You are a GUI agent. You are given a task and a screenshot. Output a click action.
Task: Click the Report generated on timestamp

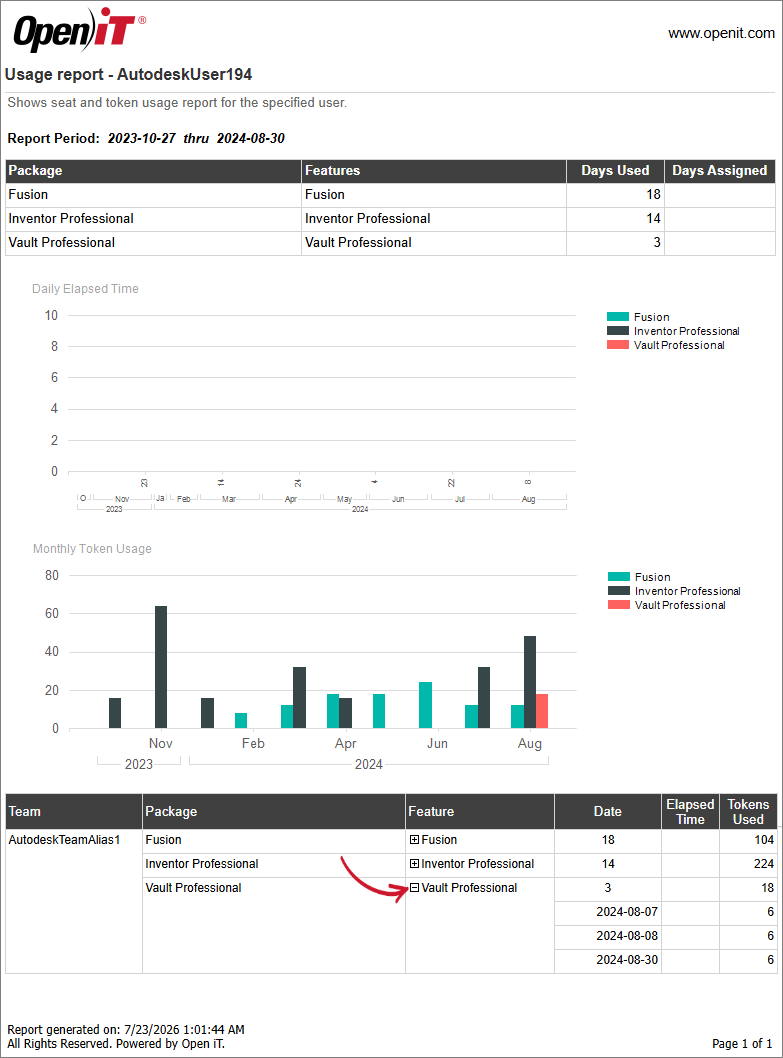point(126,1030)
